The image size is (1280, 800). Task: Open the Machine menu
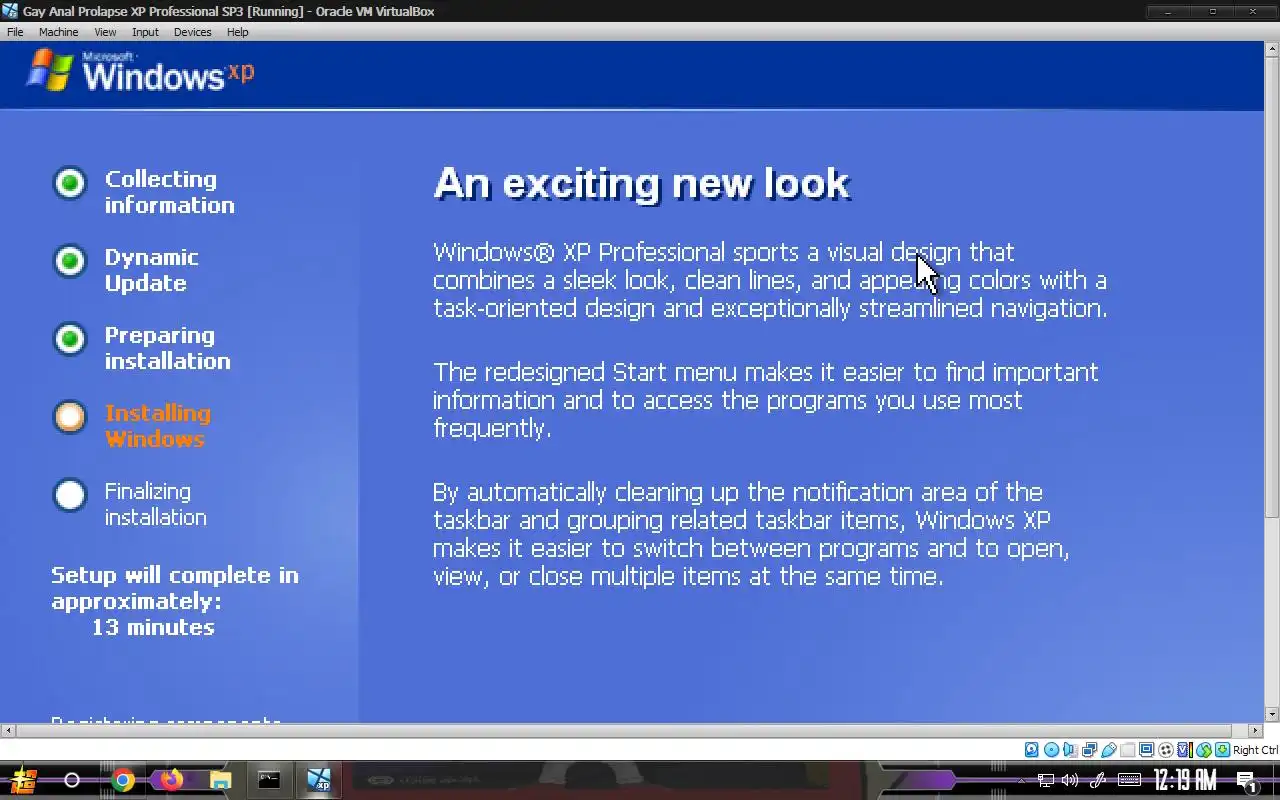(x=58, y=32)
